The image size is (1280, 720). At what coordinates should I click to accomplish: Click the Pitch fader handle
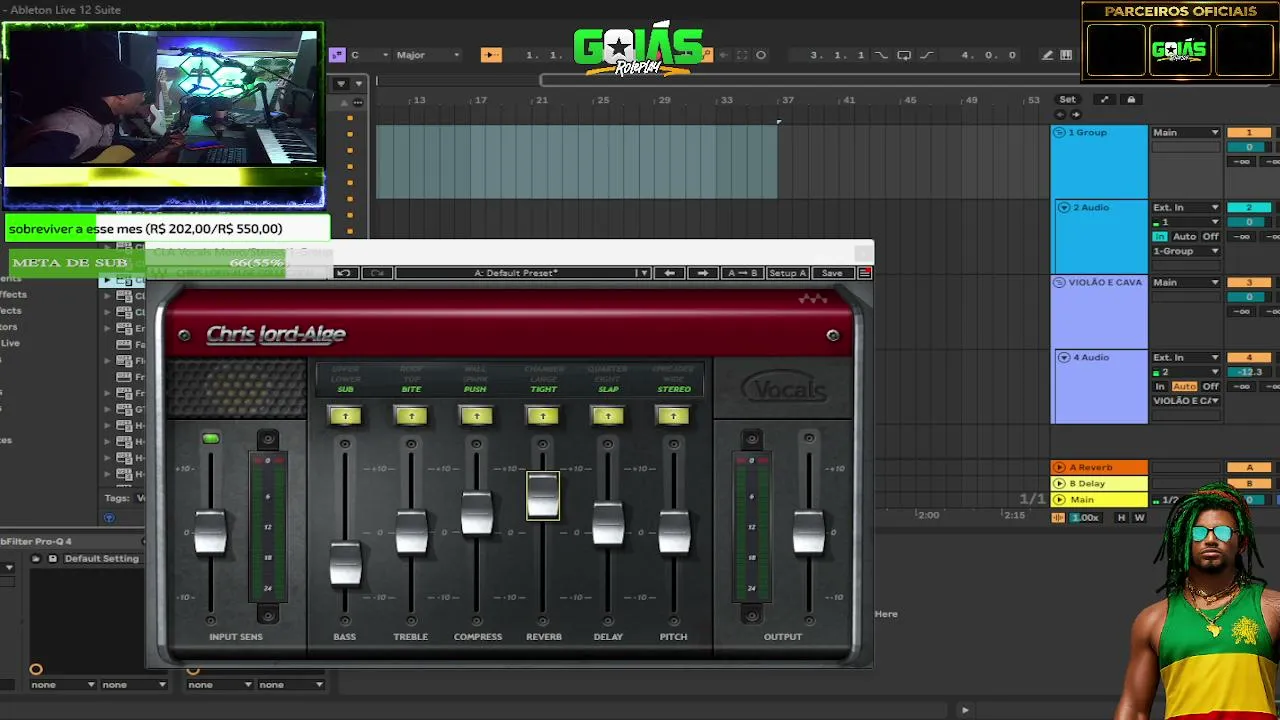674,532
